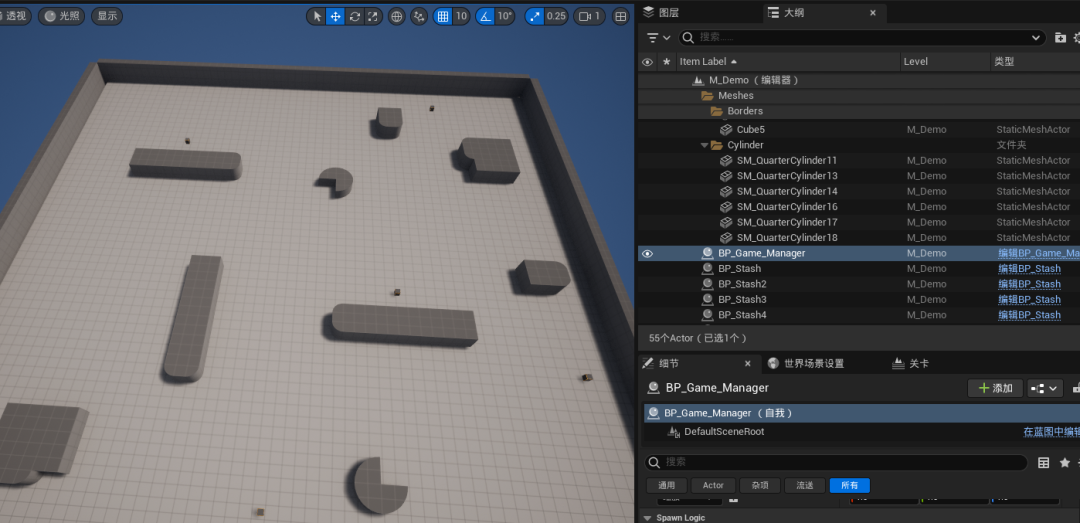
Task: Toggle visibility eye of BP_Game_Manager
Action: [x=647, y=254]
